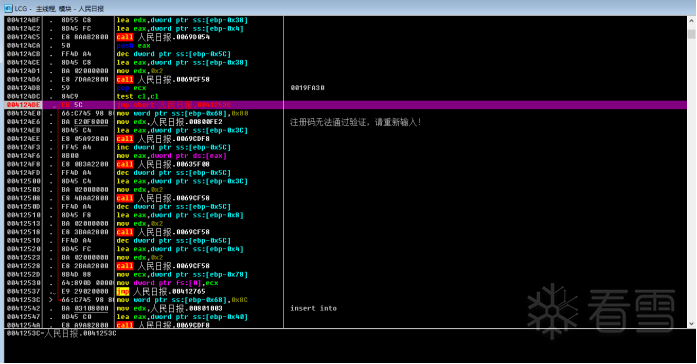The width and height of the screenshot is (697, 364).
Task: Click hex bytes BA E20F8000
Action: pyautogui.click(x=84, y=122)
